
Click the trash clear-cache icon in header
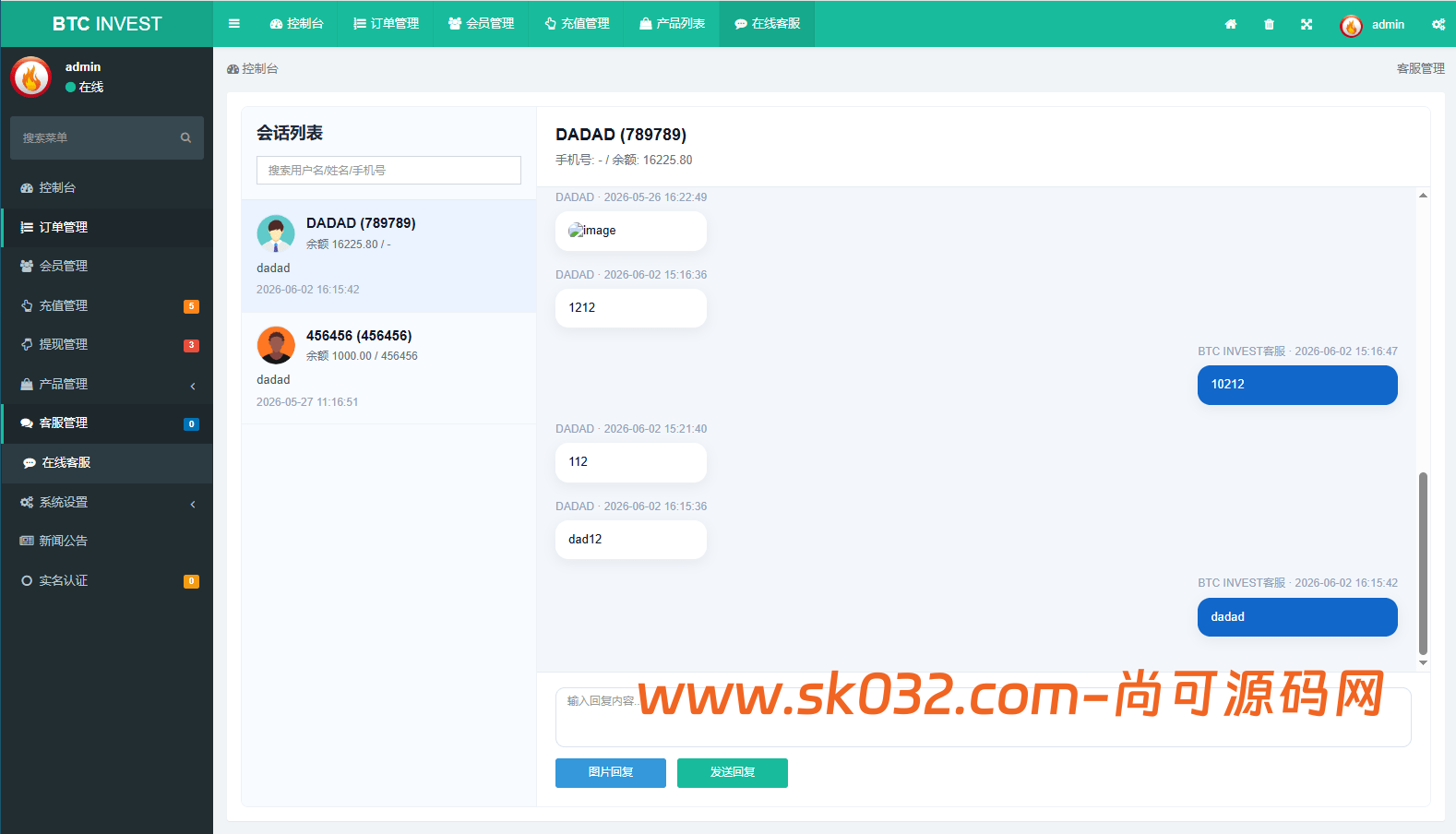[1269, 24]
